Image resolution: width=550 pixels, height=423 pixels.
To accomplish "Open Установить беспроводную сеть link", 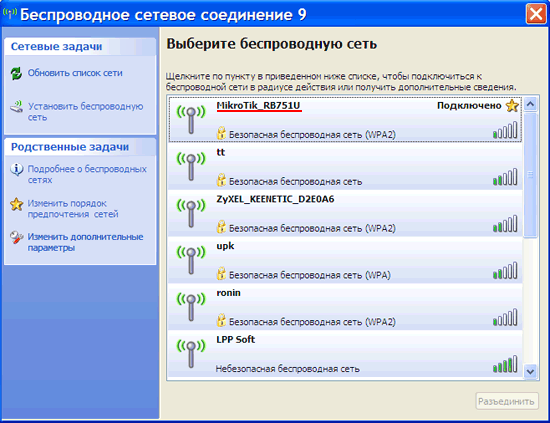I will pyautogui.click(x=85, y=112).
